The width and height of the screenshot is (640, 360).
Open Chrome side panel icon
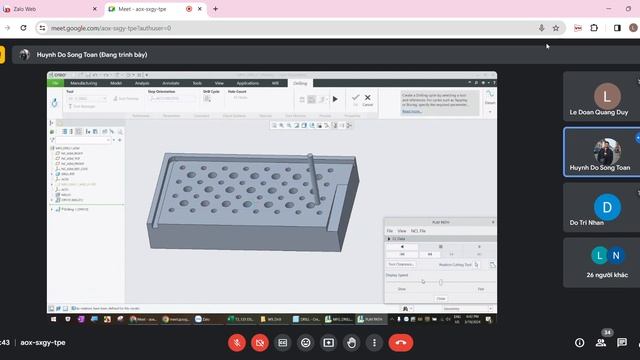coord(617,28)
